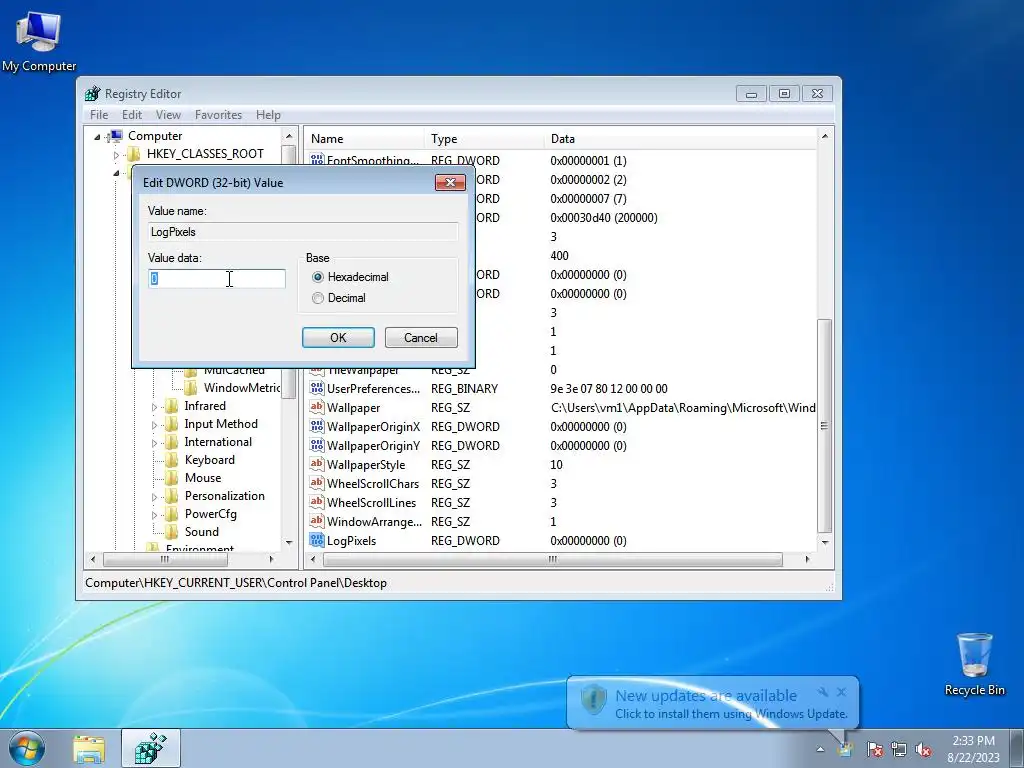Viewport: 1024px width, 768px height.
Task: Click the tree pane horizontal scrollbar thumb
Action: 165,560
